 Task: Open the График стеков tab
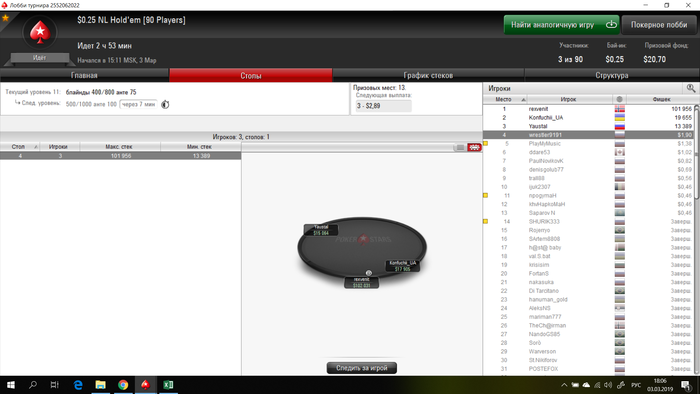[x=428, y=75]
